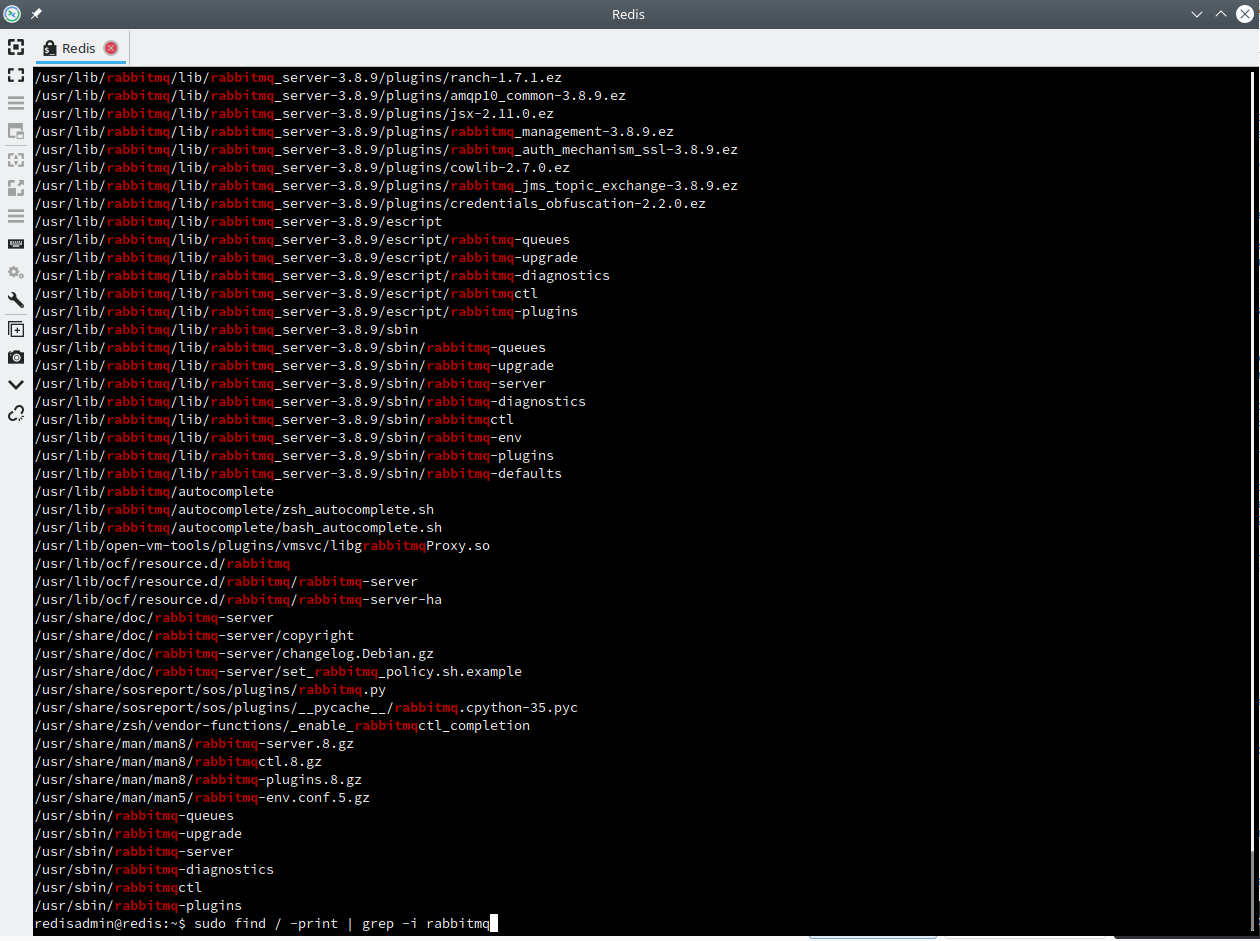Click the terminal vertical scrollbar
The width and height of the screenshot is (1260, 941).
click(x=1254, y=500)
